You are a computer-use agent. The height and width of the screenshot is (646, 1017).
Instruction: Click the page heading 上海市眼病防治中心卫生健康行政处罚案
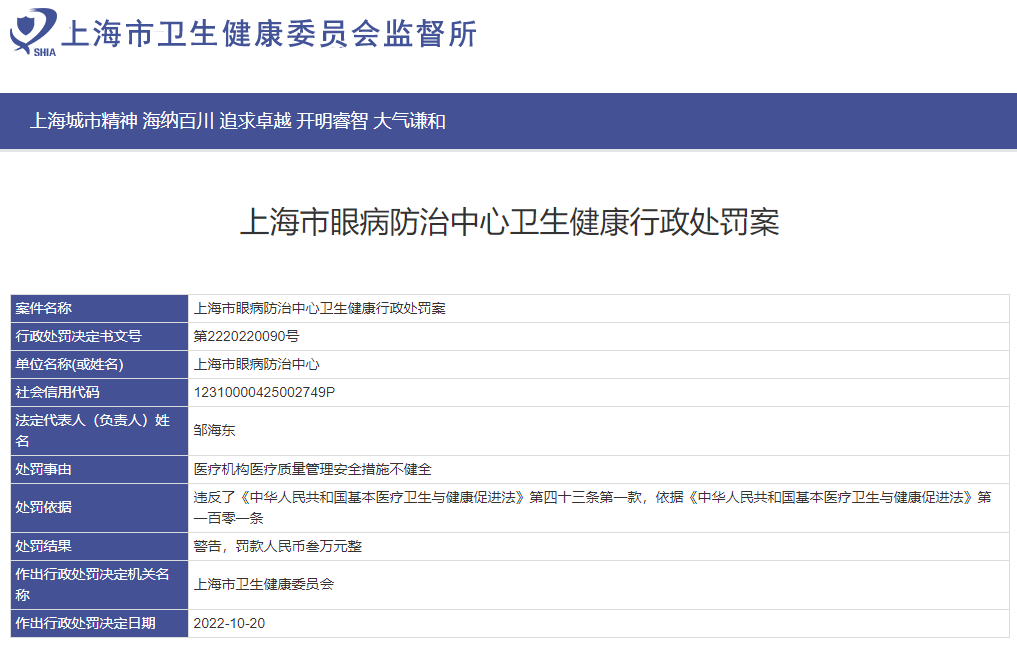(x=509, y=222)
